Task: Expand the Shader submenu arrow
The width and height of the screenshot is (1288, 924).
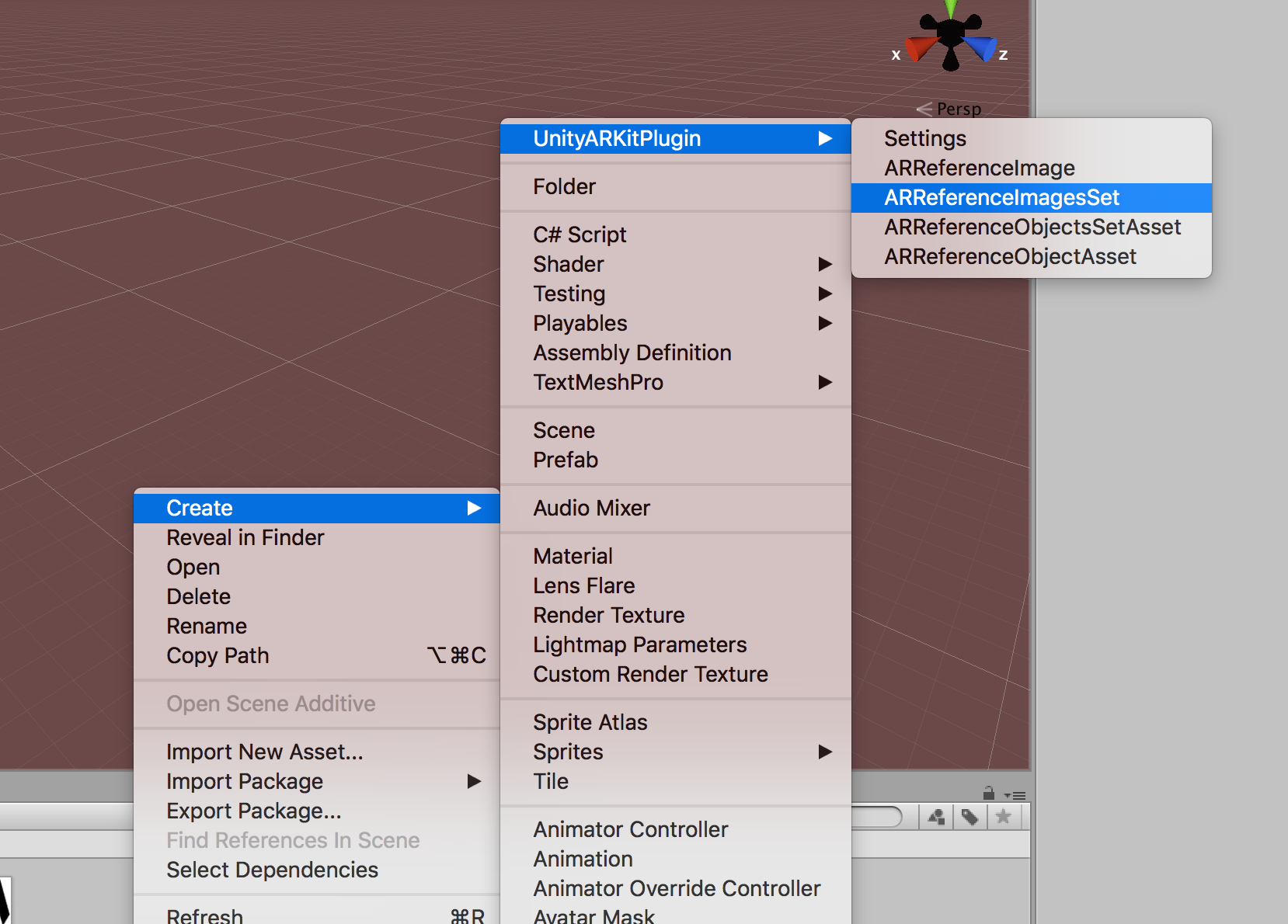Action: pyautogui.click(x=825, y=264)
